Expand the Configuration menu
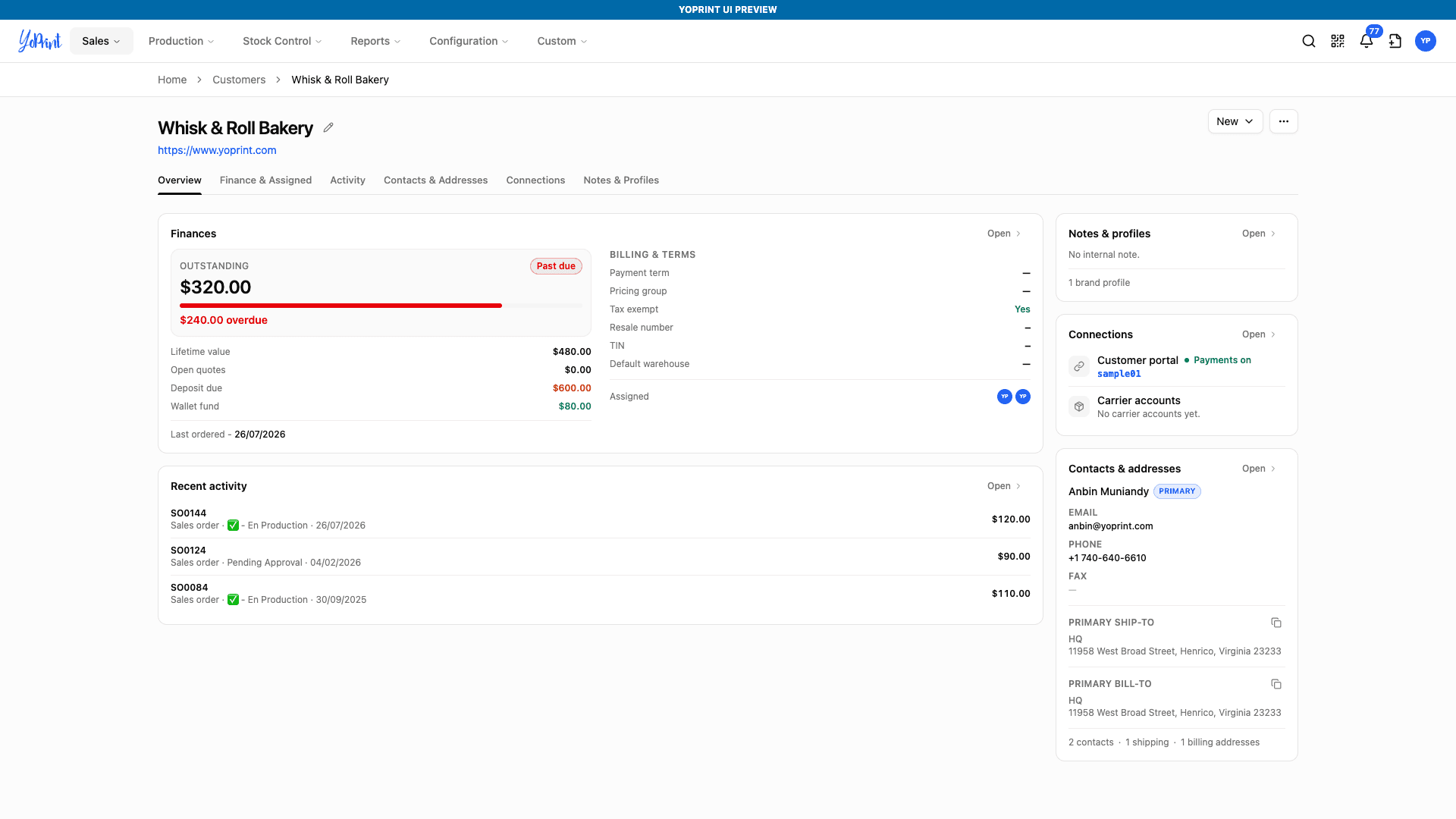The image size is (1456, 819). (469, 41)
